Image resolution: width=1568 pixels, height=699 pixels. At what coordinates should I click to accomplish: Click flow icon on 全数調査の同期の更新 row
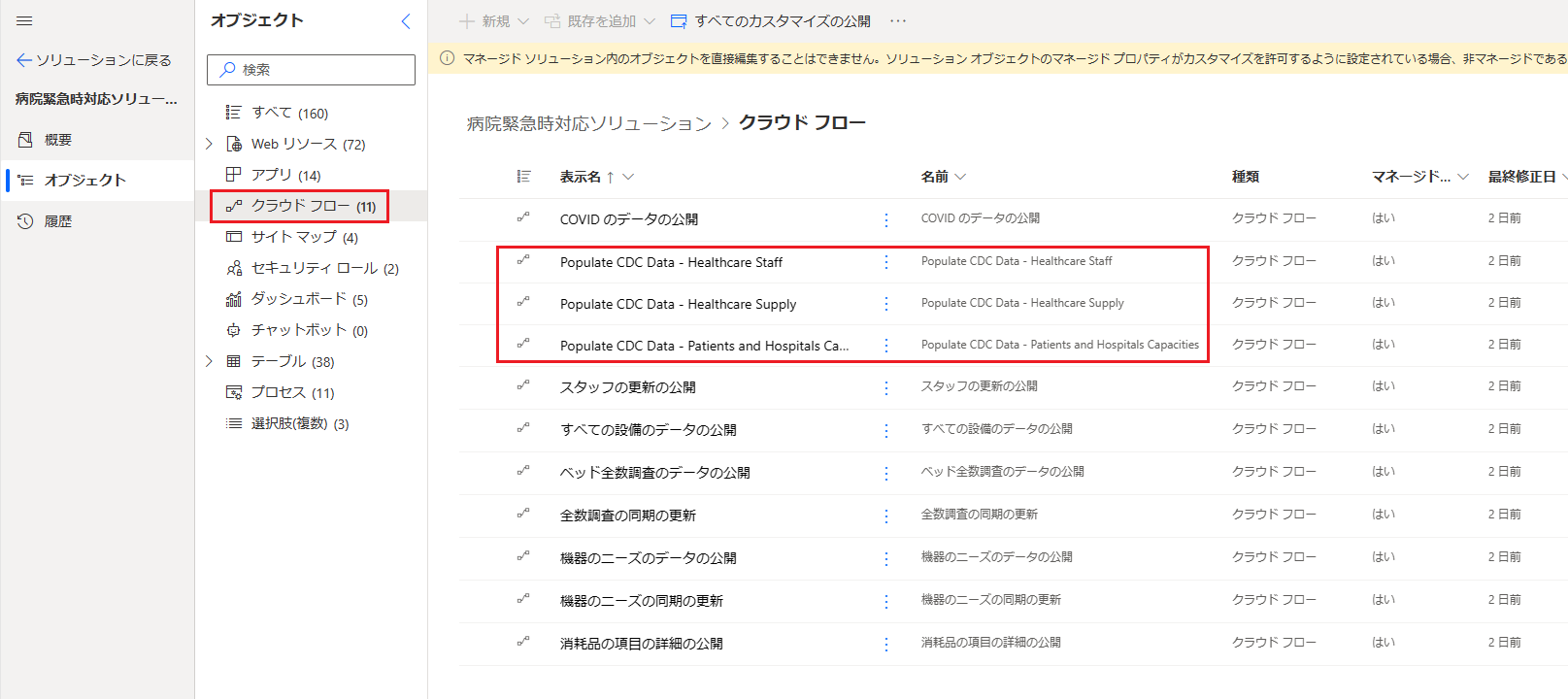[523, 514]
